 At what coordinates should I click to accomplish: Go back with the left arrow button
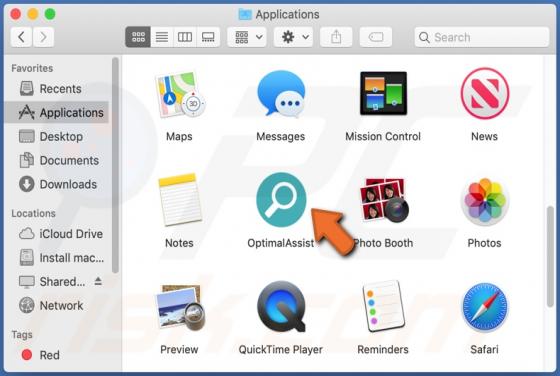21,37
